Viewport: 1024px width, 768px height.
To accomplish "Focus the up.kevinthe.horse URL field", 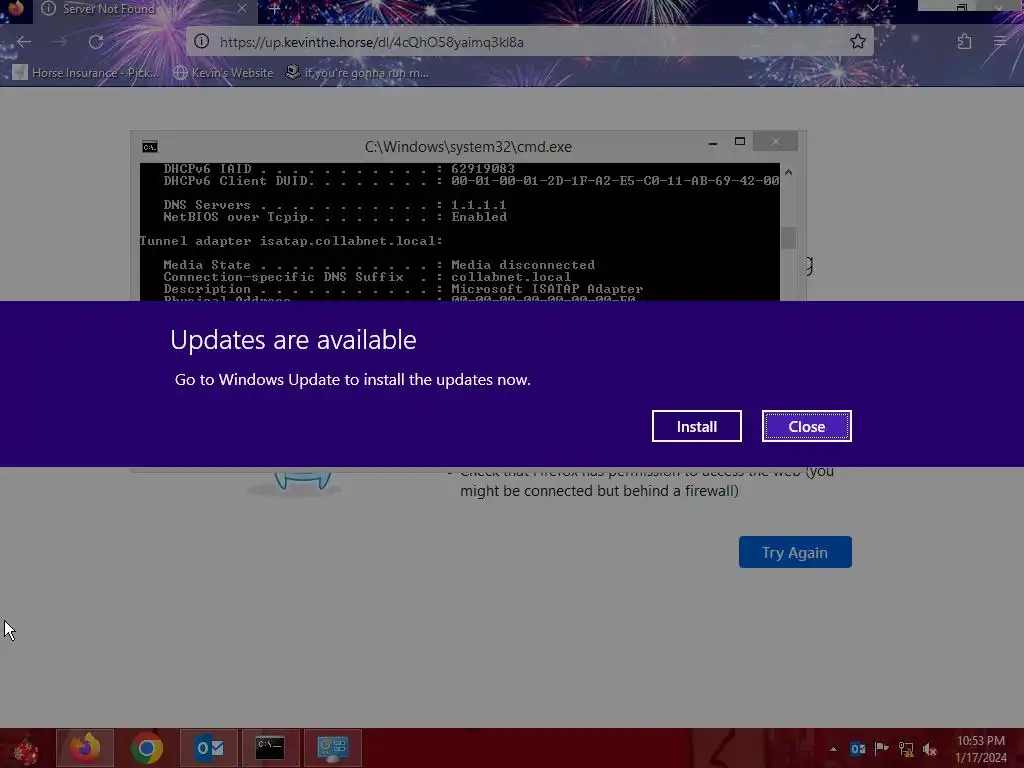I will (x=529, y=42).
